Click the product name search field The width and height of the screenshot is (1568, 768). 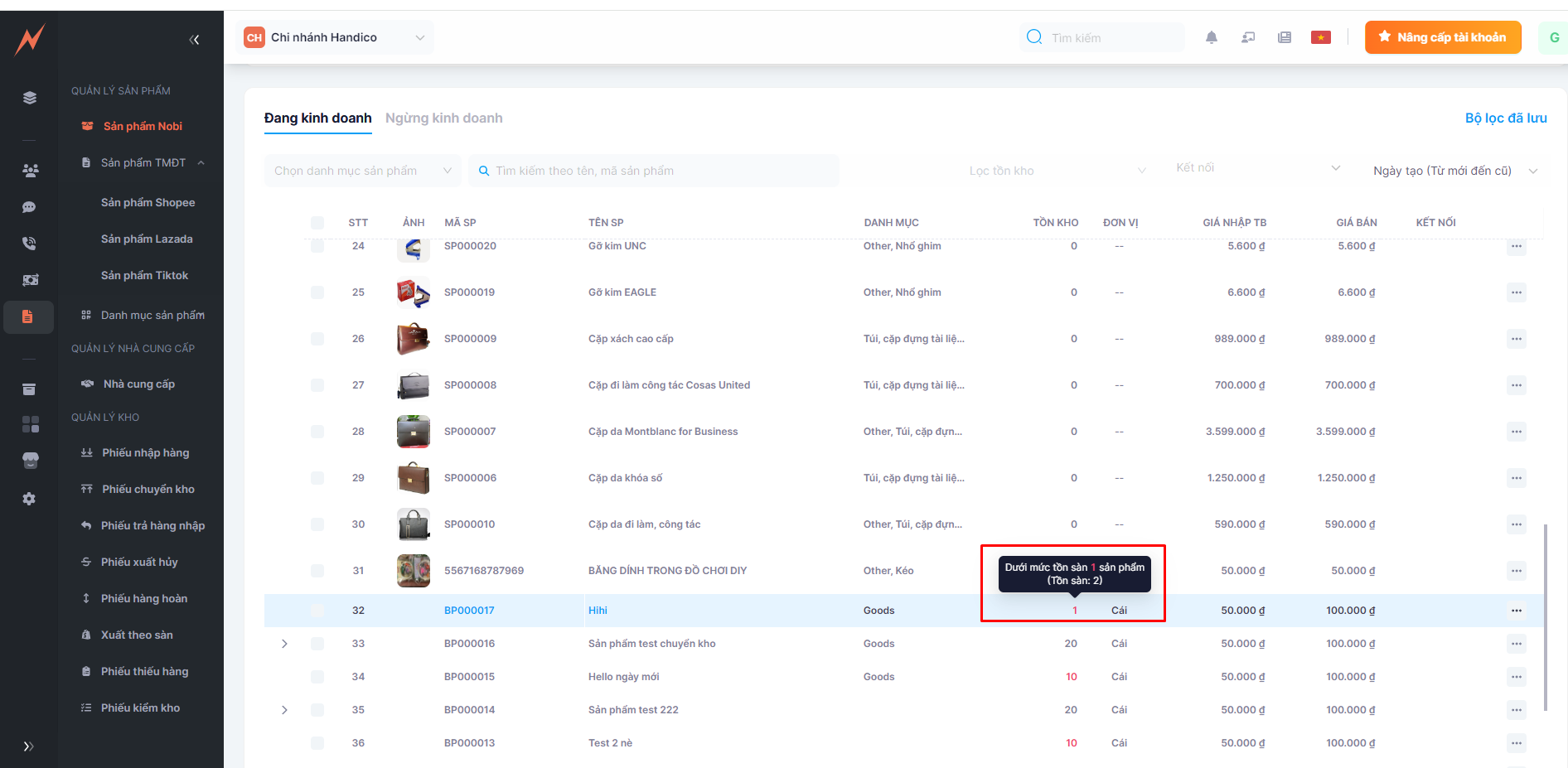654,171
